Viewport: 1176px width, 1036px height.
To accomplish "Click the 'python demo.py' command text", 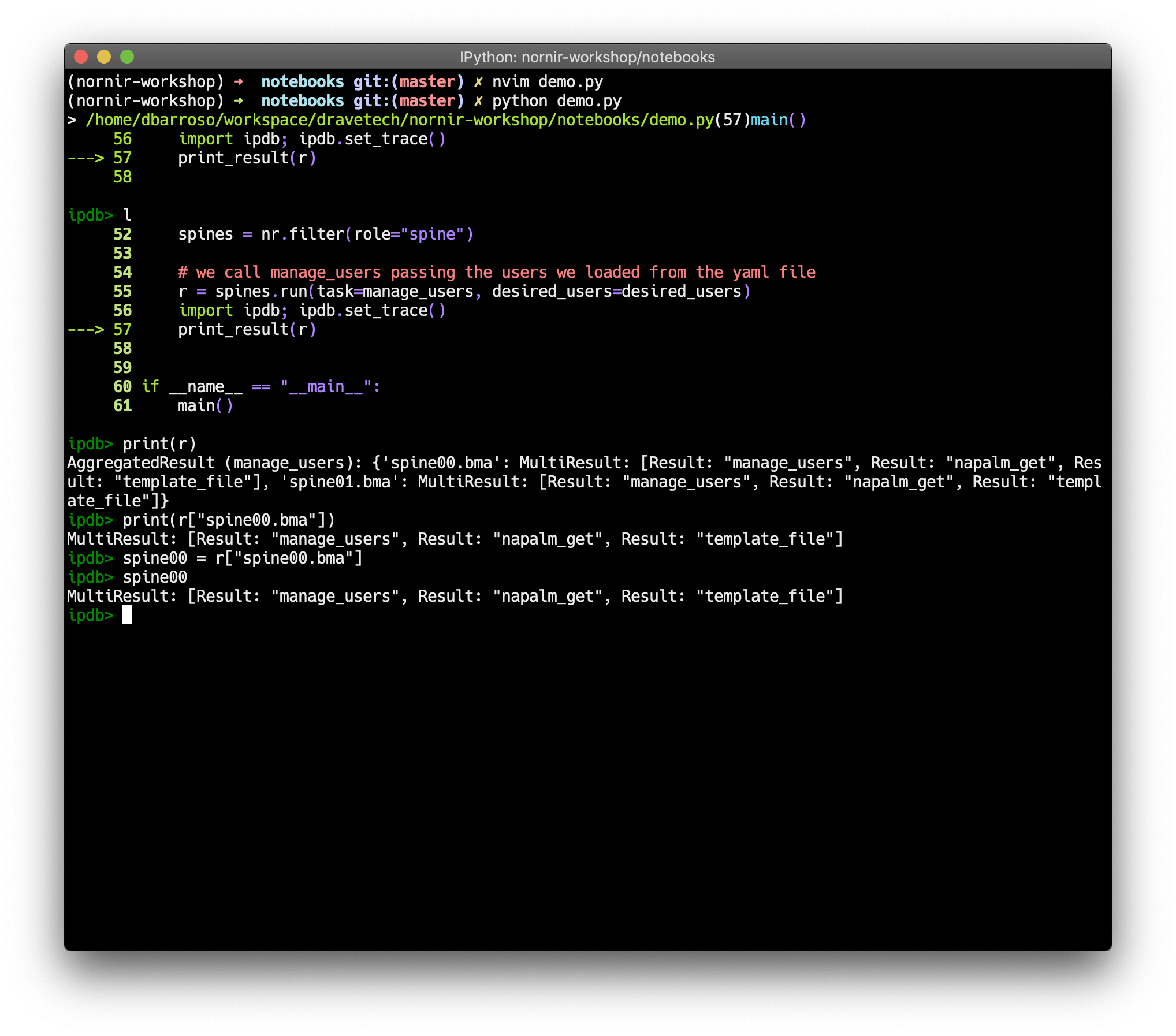I will [557, 101].
